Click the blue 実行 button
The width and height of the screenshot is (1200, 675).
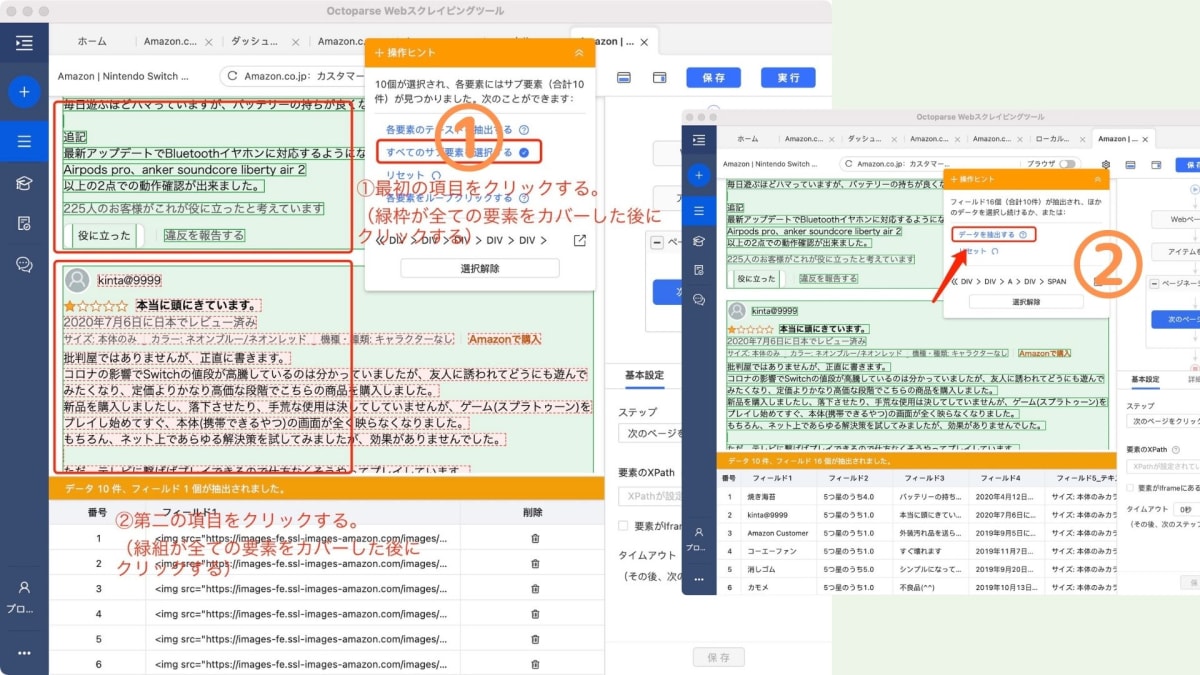click(787, 77)
